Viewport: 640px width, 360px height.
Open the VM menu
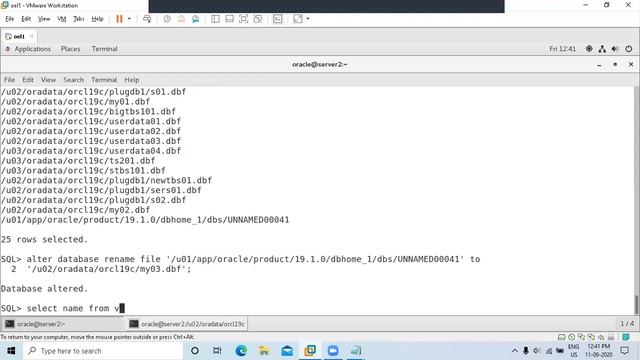[x=62, y=19]
